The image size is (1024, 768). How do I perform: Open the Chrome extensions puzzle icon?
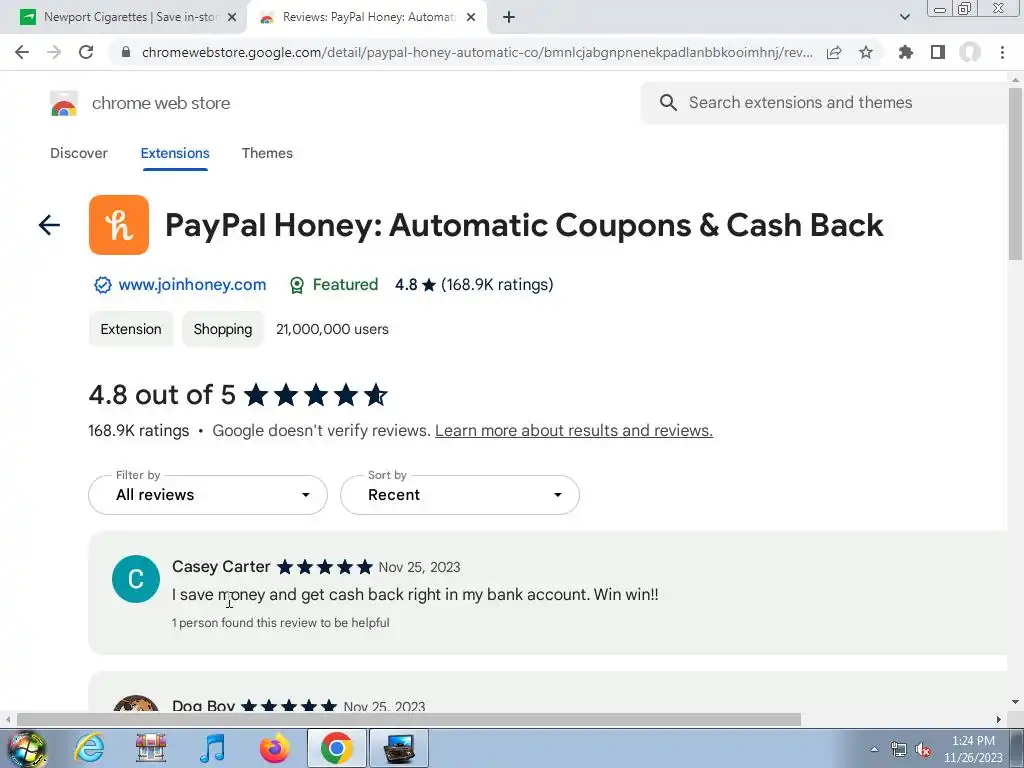(905, 52)
